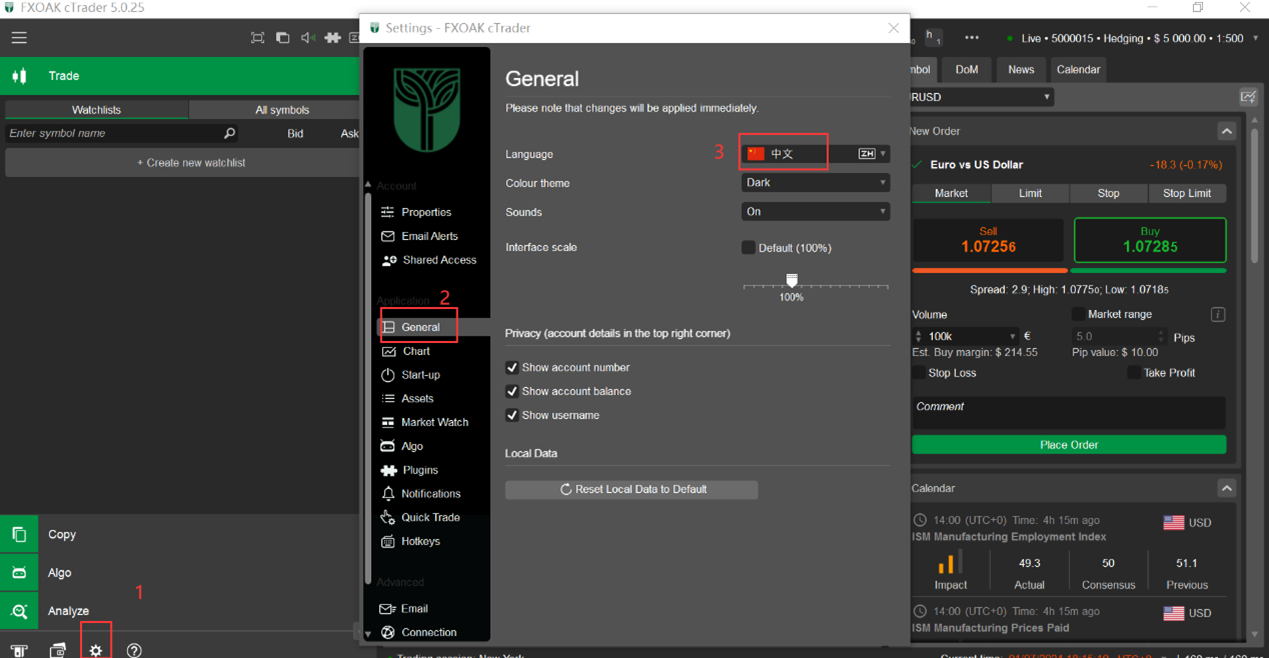
Task: Open the Analyze section in sidebar
Action: pyautogui.click(x=68, y=611)
